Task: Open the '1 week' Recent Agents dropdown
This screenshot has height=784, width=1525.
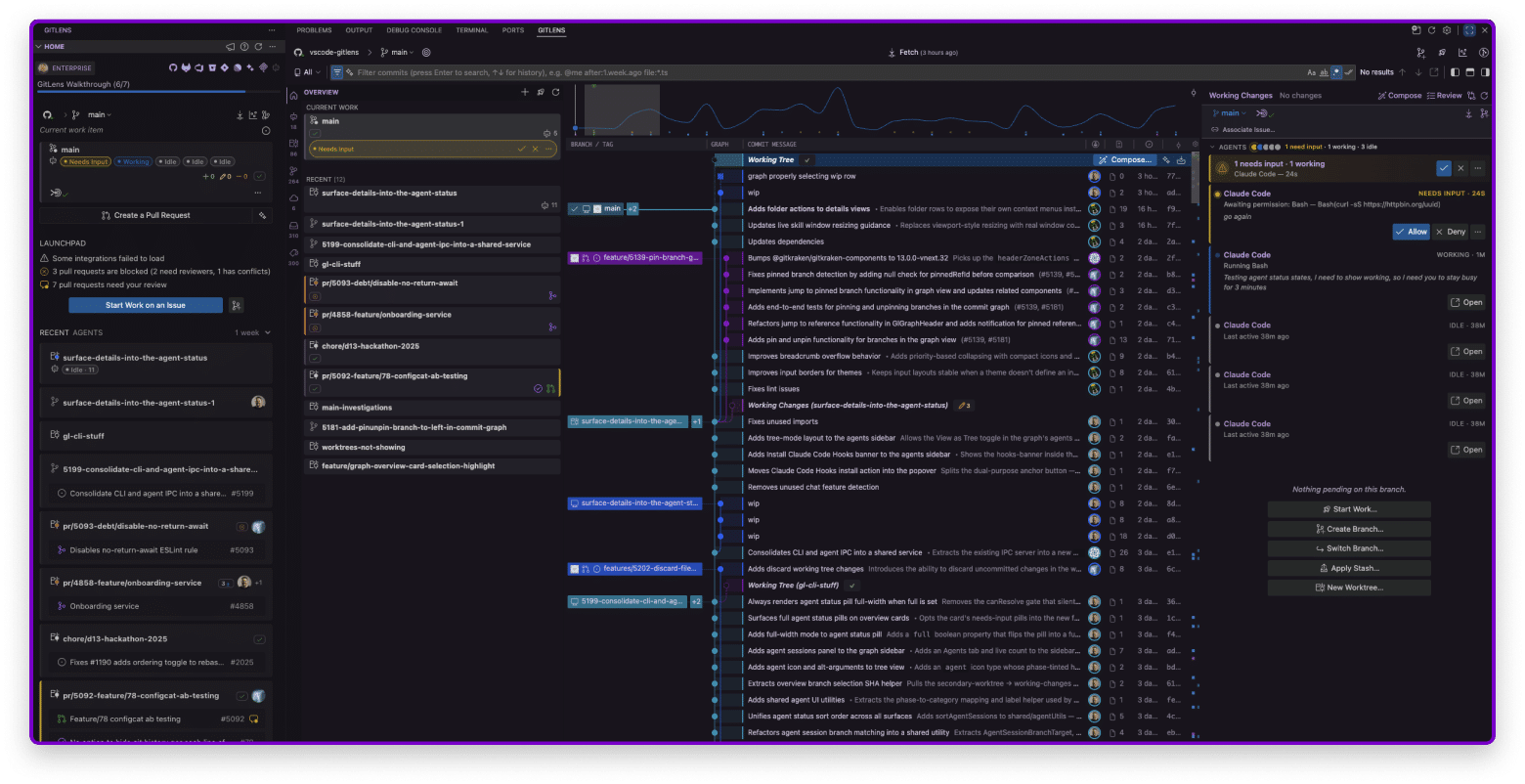Action: coord(253,332)
